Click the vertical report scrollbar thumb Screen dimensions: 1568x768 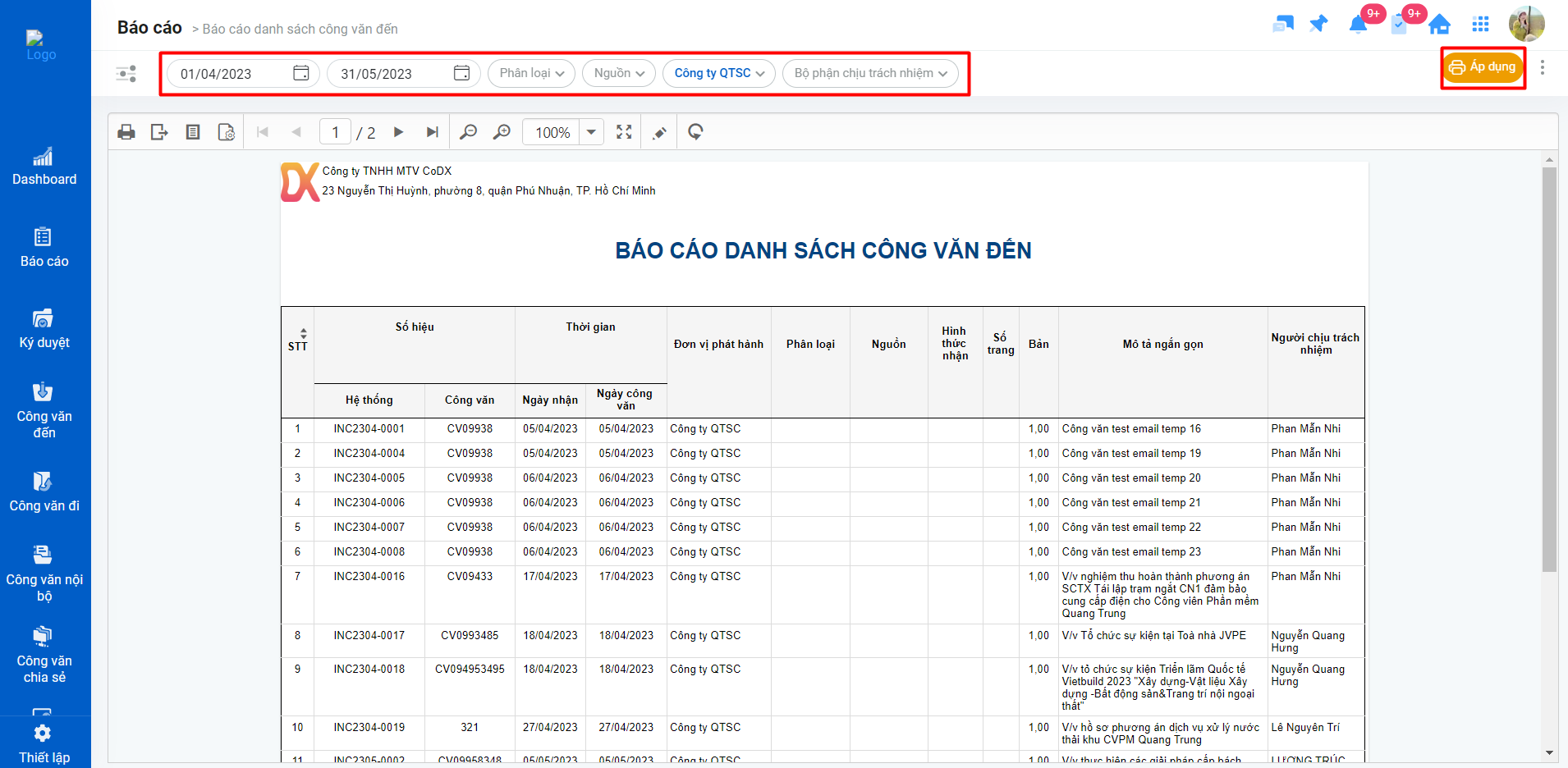1549,369
